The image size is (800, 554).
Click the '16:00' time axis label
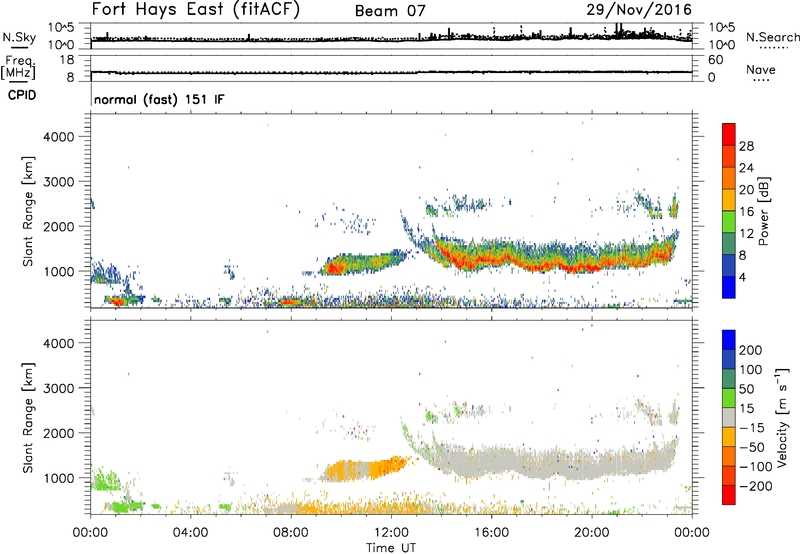tap(491, 533)
